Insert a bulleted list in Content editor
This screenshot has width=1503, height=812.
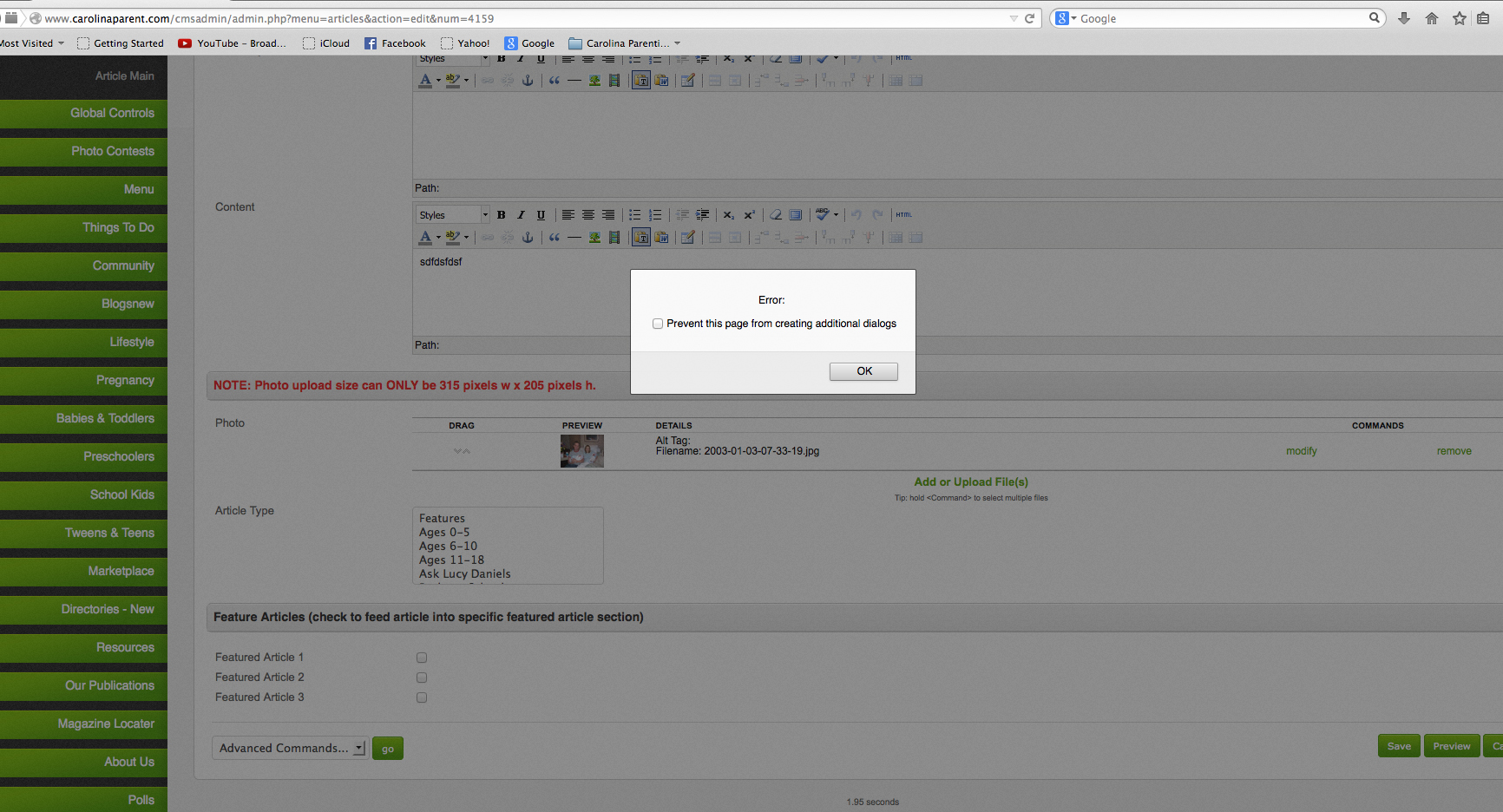[635, 215]
